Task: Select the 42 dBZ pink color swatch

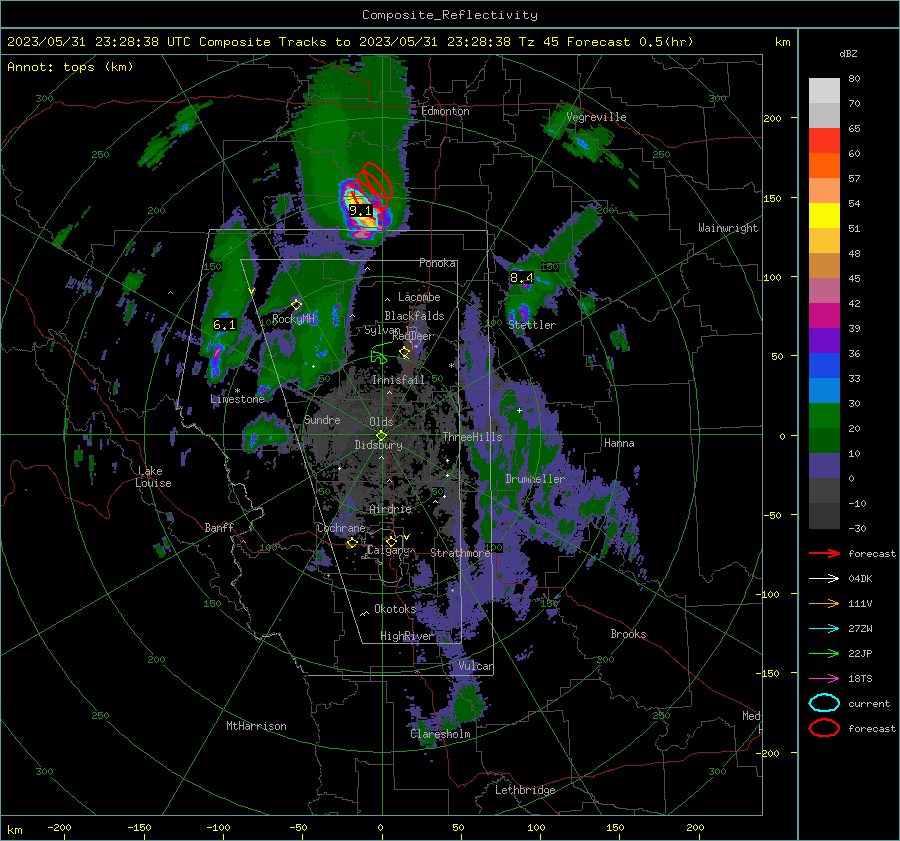Action: pyautogui.click(x=824, y=290)
